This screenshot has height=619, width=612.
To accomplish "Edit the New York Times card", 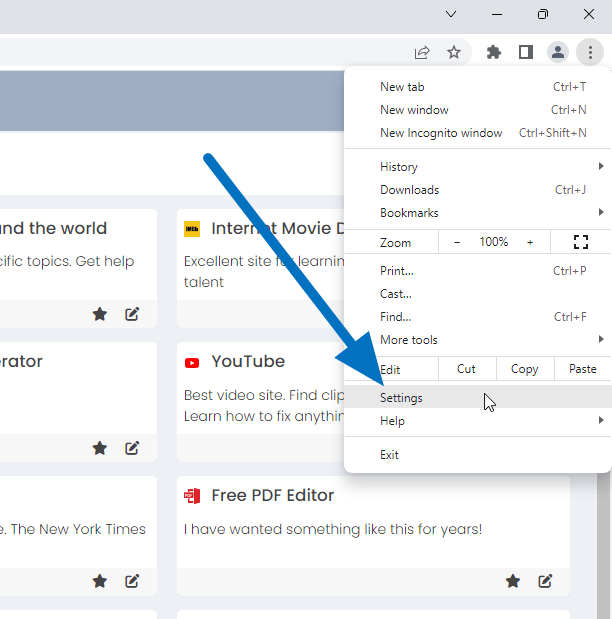I will pos(132,581).
